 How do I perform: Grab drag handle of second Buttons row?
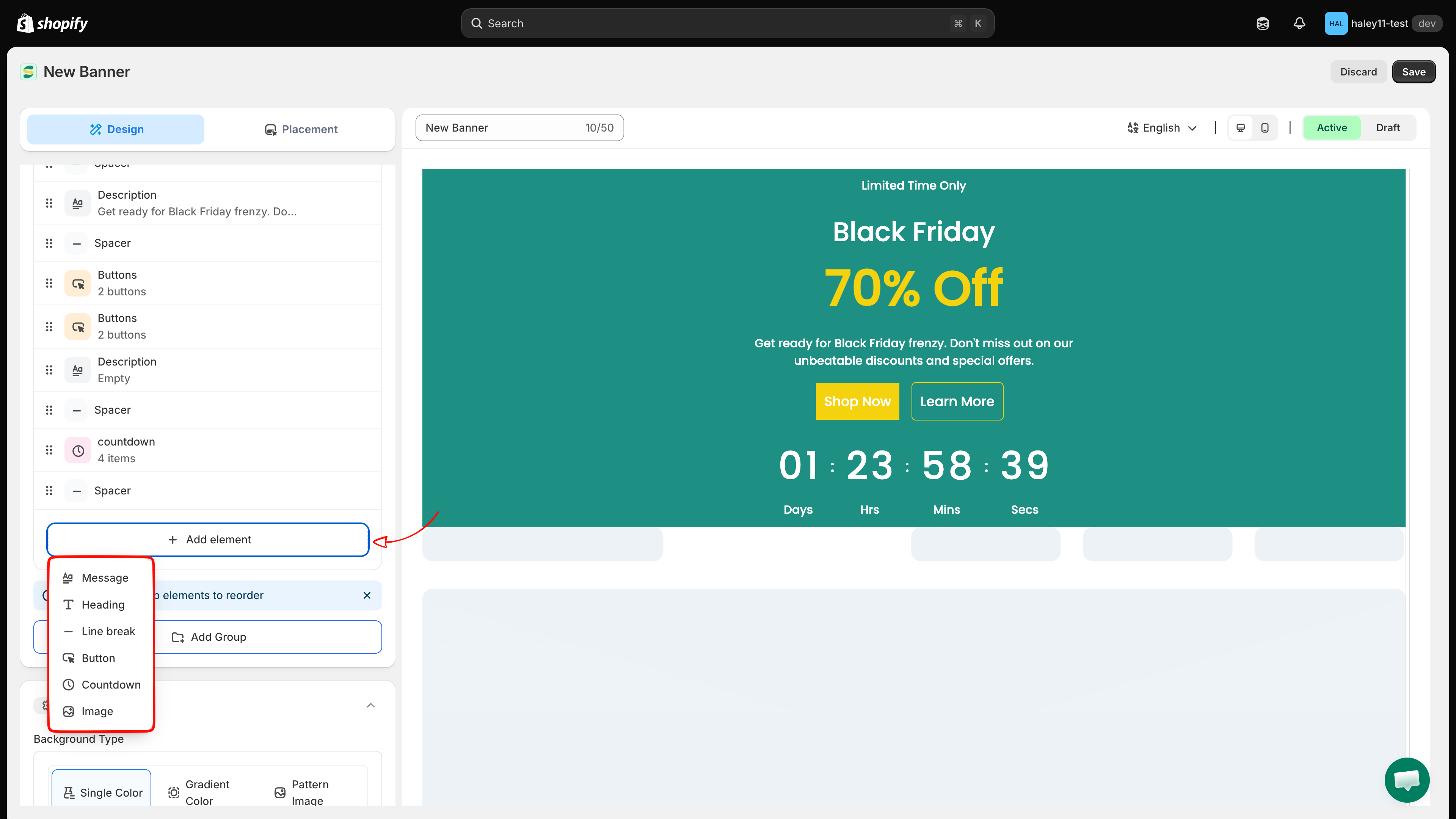point(49,327)
